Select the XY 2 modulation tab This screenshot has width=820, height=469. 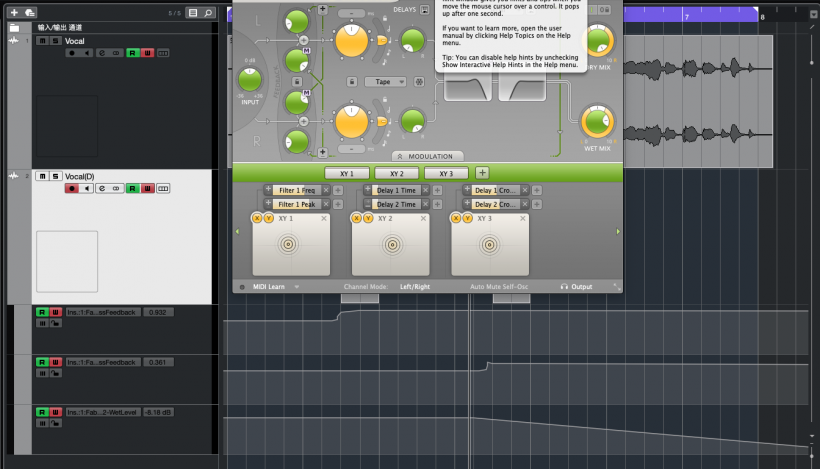396,173
